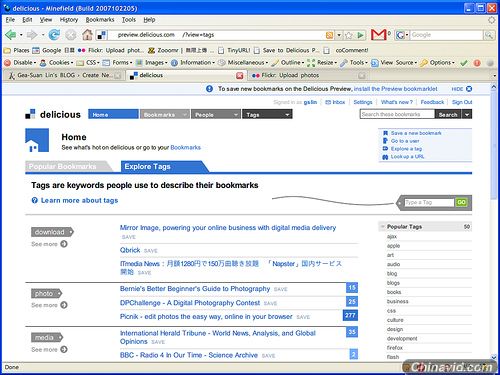The image size is (500, 375).
Task: Open the Places bookmark folder
Action: [x=17, y=50]
